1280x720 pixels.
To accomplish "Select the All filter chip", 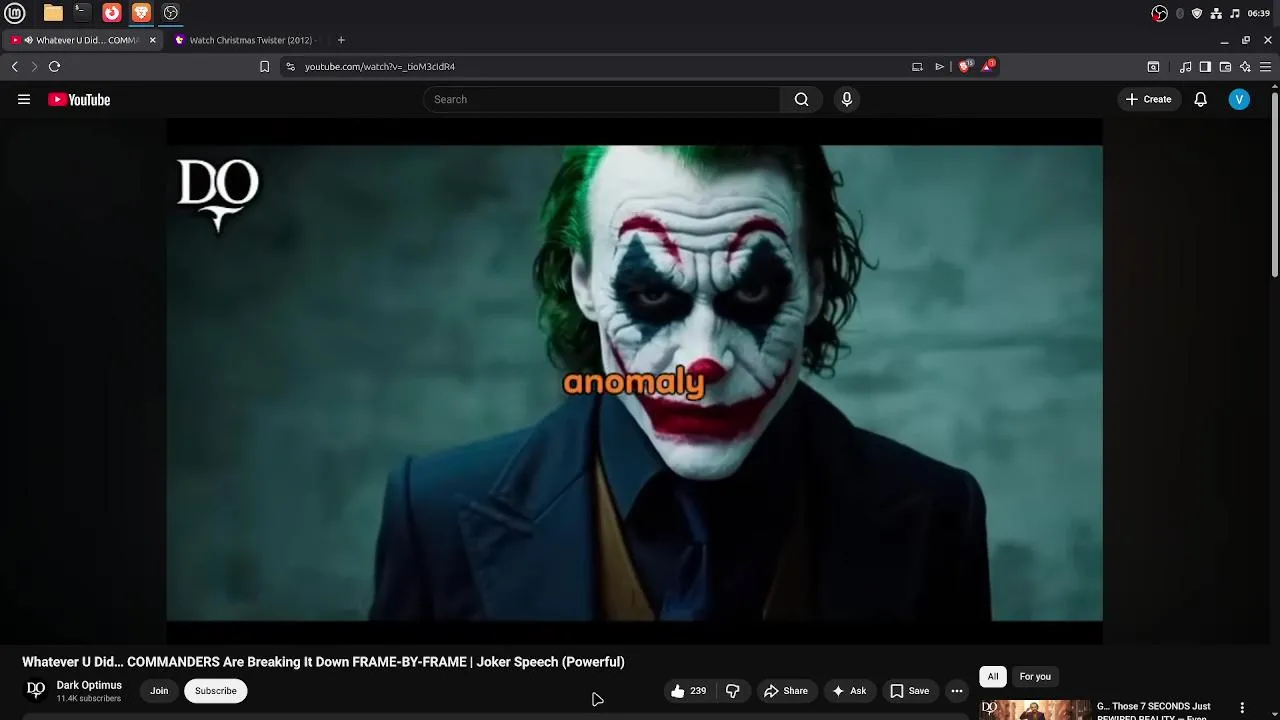I will (x=993, y=677).
